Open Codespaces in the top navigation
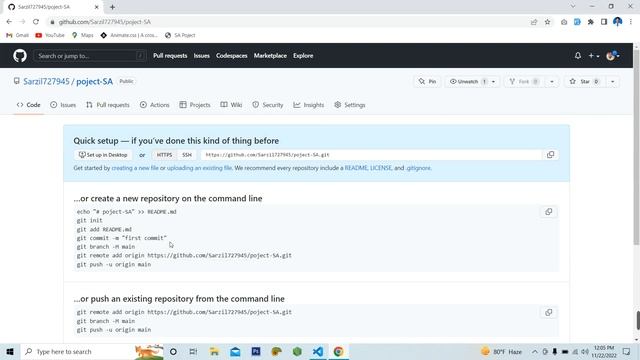This screenshot has height=360, width=640. click(231, 56)
